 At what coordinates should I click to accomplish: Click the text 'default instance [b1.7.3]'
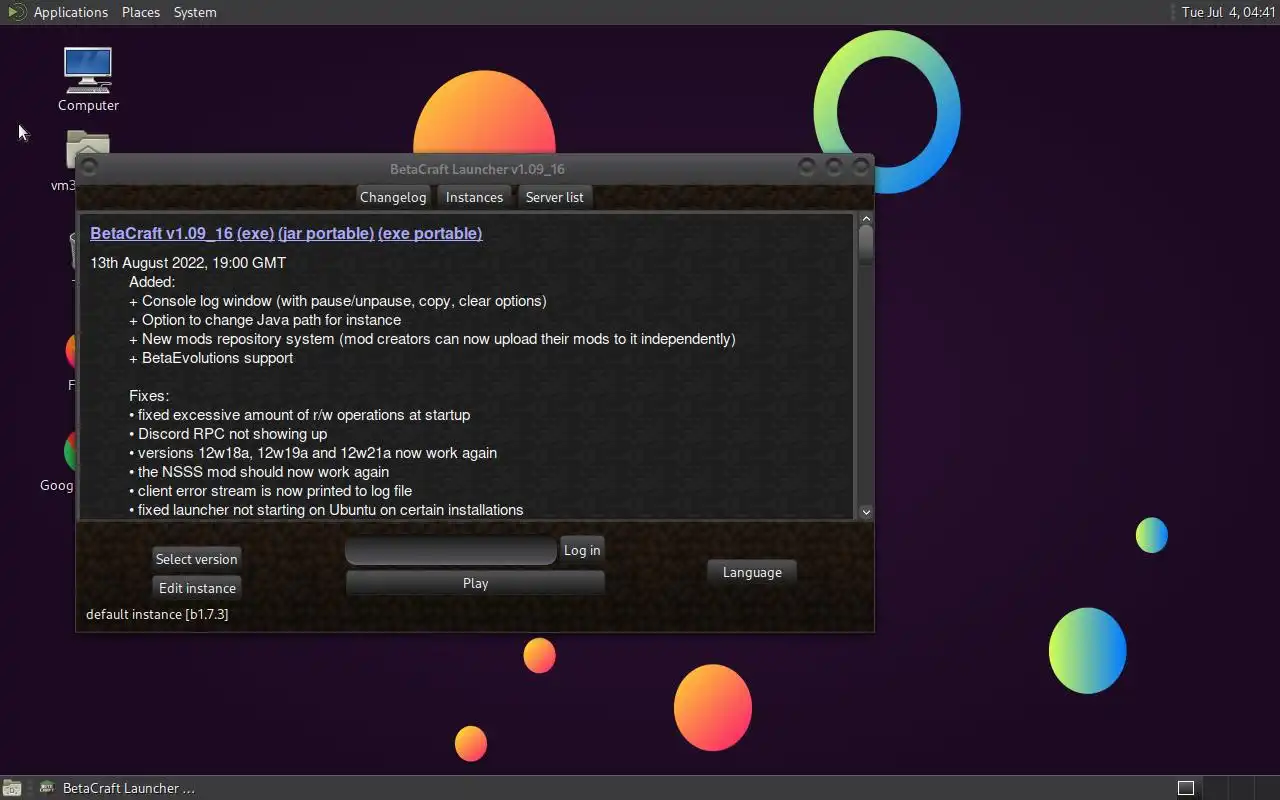157,614
